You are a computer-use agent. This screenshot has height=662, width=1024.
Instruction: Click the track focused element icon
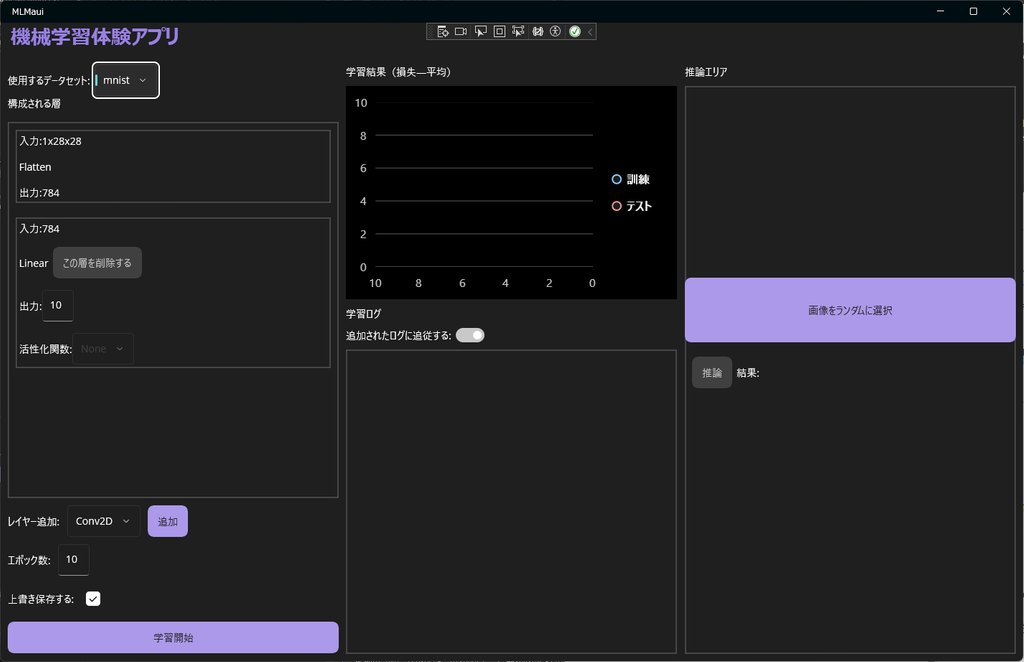518,32
